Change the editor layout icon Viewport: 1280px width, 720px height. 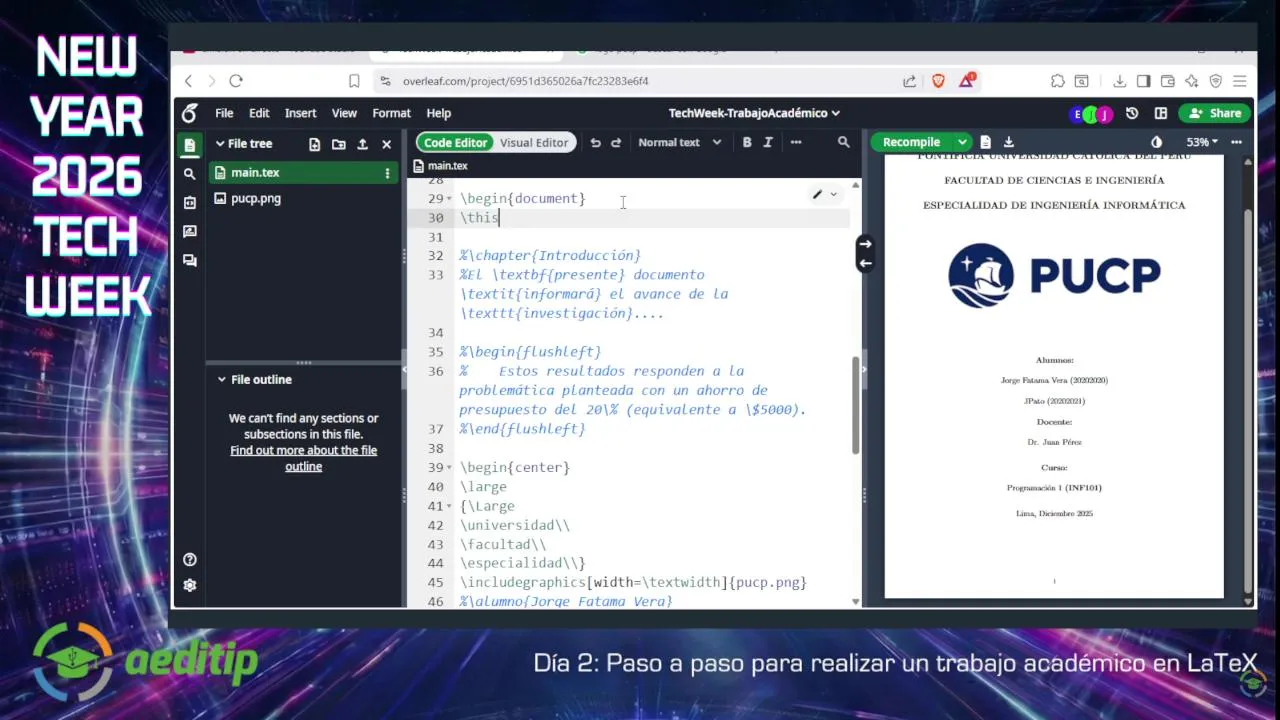(x=1161, y=113)
